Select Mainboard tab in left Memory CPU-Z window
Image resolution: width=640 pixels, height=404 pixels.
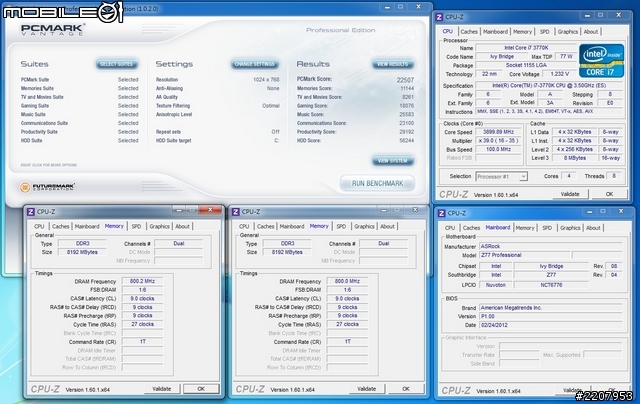coord(87,226)
